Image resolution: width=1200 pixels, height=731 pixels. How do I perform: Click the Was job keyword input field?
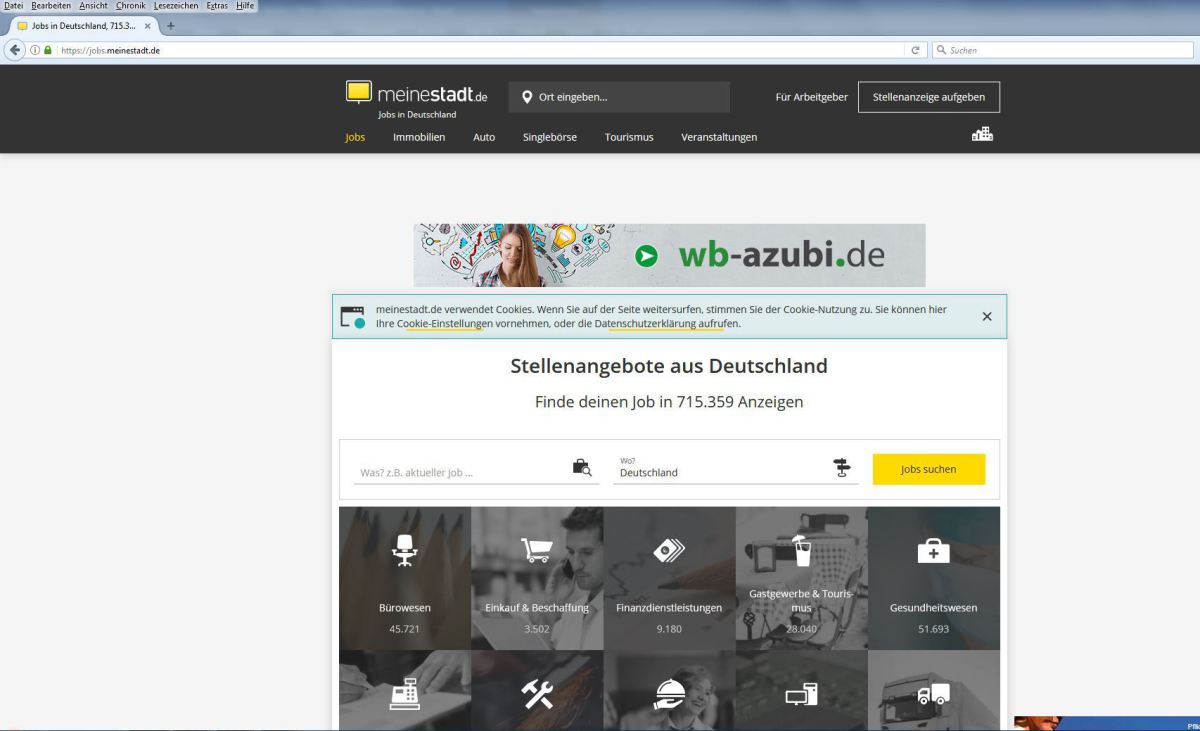tap(476, 470)
